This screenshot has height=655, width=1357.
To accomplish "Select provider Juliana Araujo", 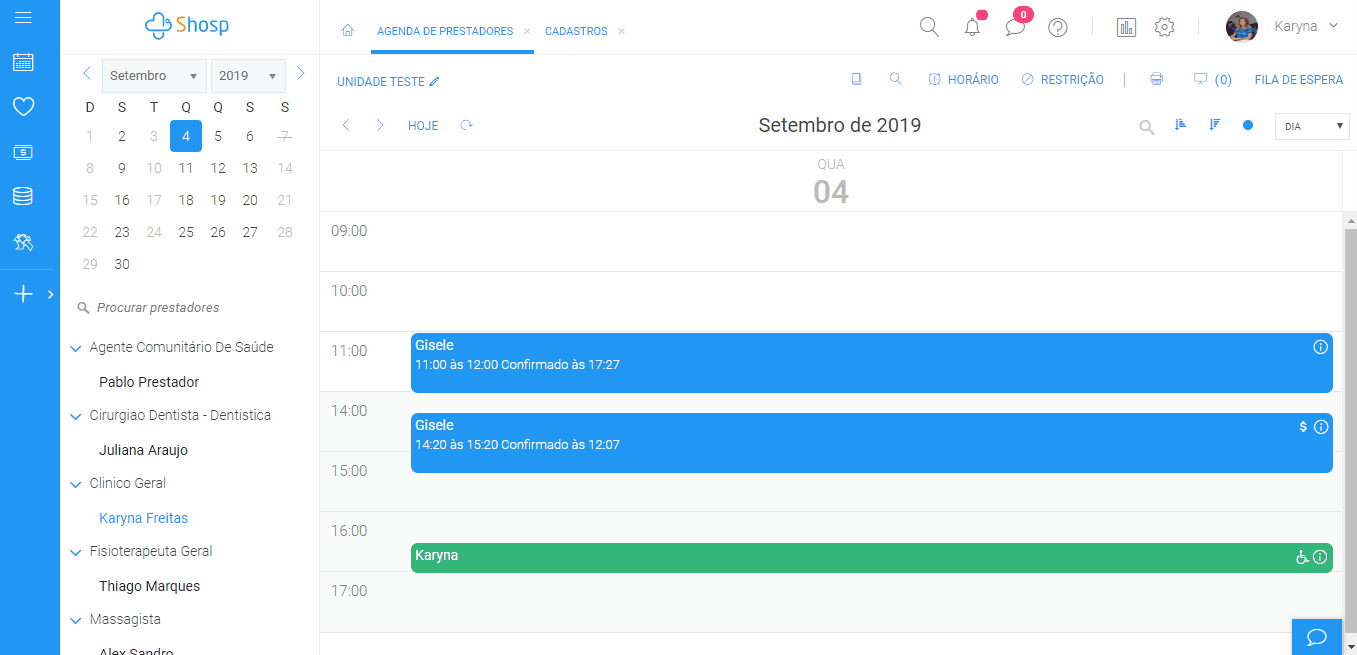I will 144,450.
